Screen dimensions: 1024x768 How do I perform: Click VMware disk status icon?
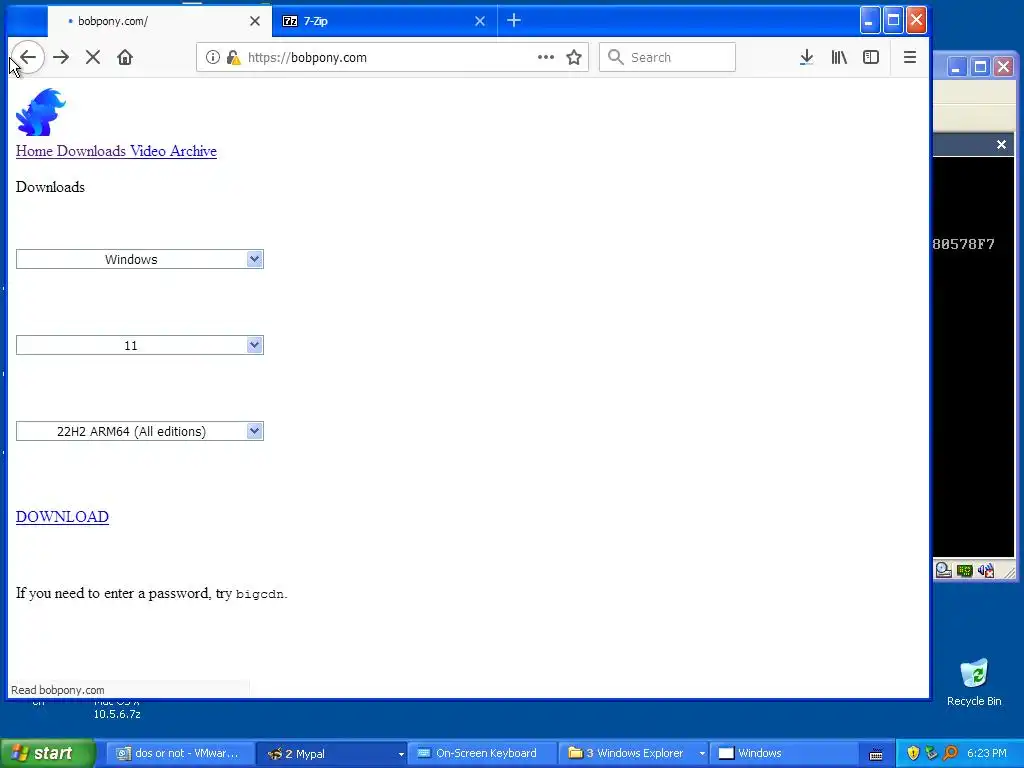pos(943,570)
